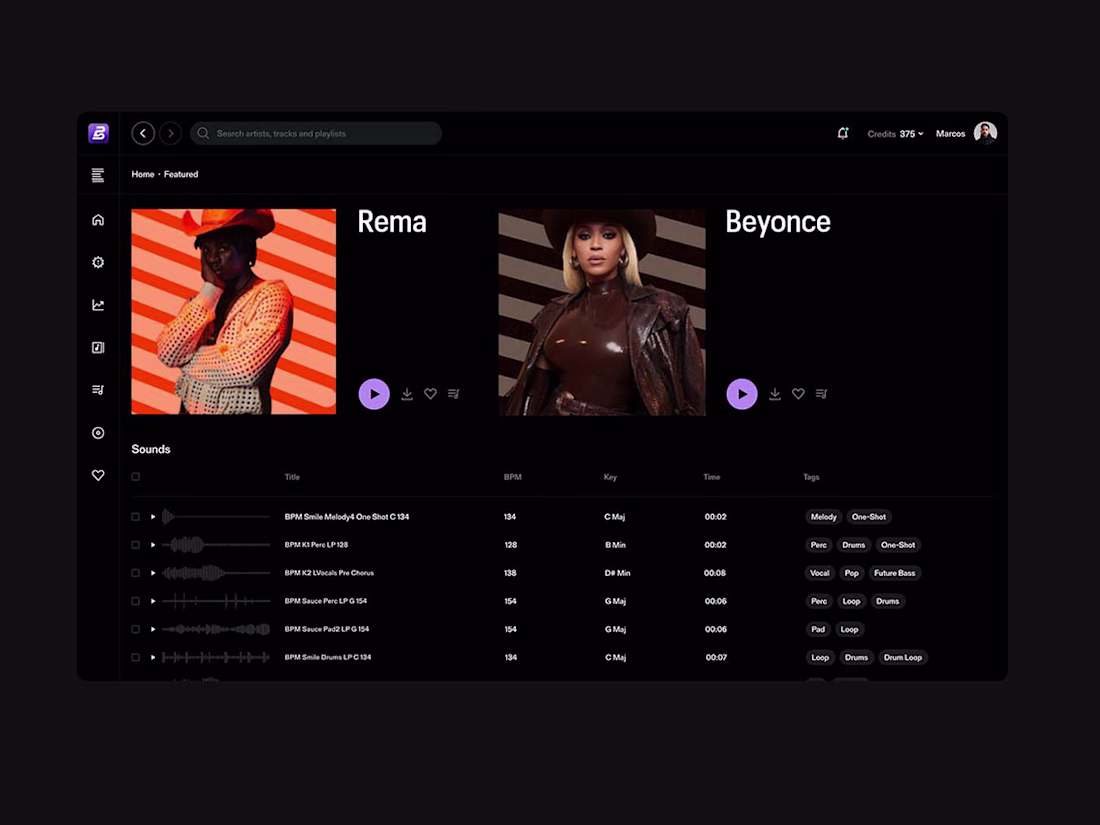Go to Home in the breadcrumb
This screenshot has width=1100, height=825.
pos(142,174)
